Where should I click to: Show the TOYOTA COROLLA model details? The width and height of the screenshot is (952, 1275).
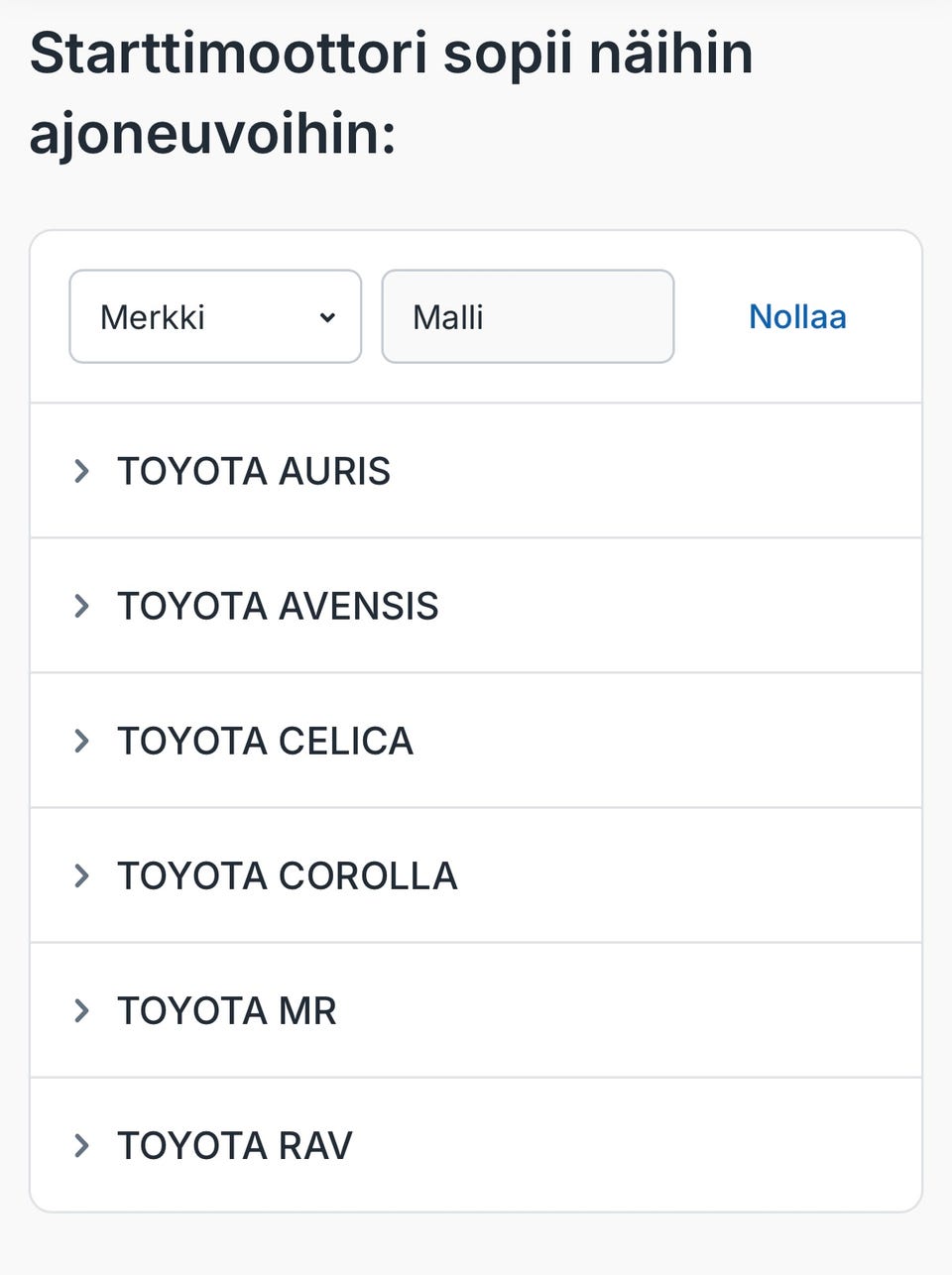(x=288, y=875)
